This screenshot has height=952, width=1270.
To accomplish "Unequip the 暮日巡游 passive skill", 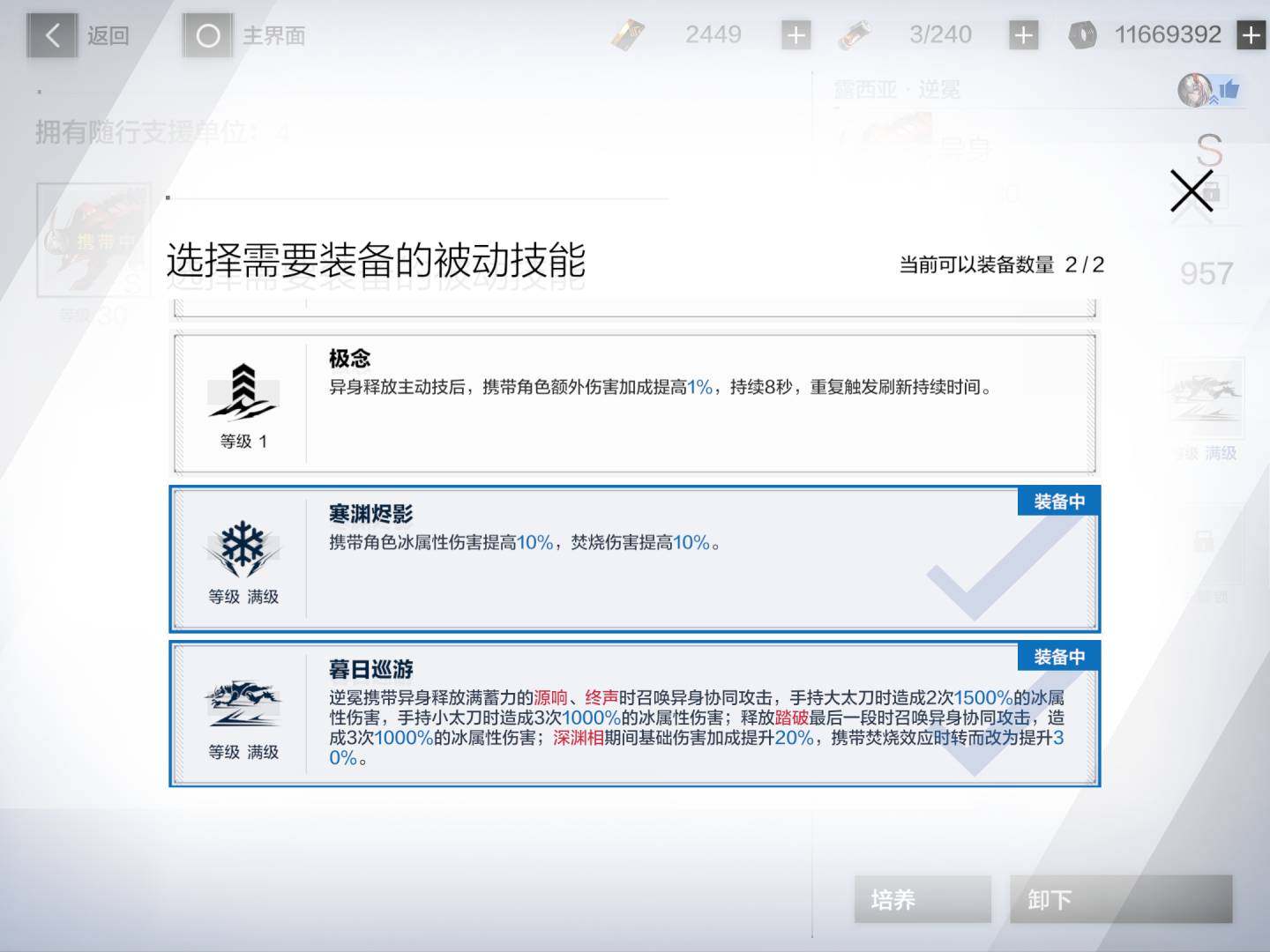I will [635, 714].
